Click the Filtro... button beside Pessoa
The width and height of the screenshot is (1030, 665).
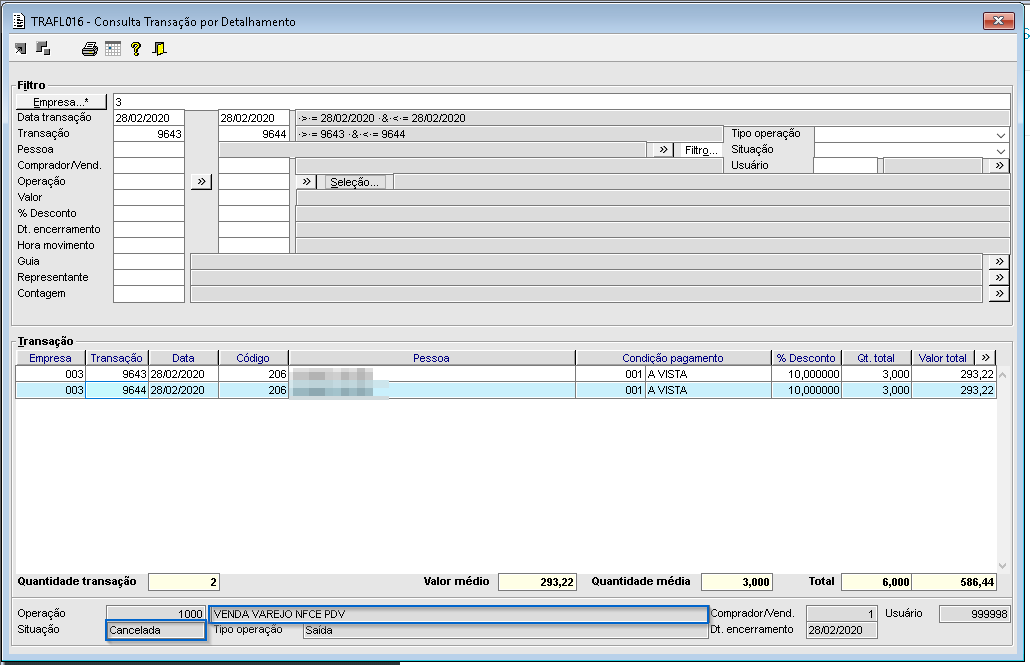700,150
